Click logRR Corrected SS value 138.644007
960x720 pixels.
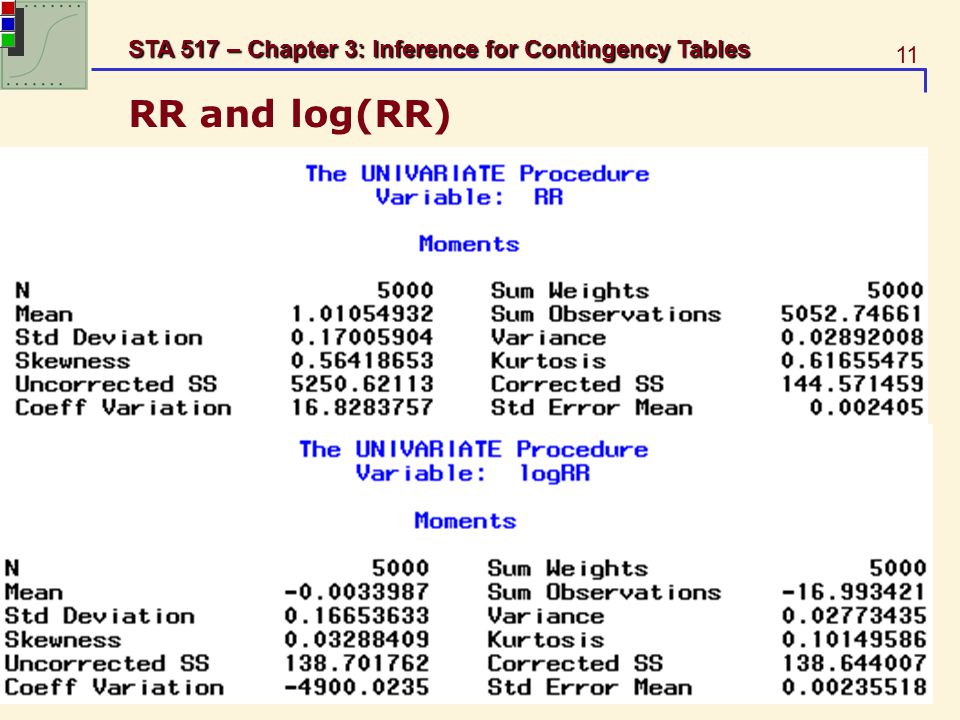[x=854, y=664]
